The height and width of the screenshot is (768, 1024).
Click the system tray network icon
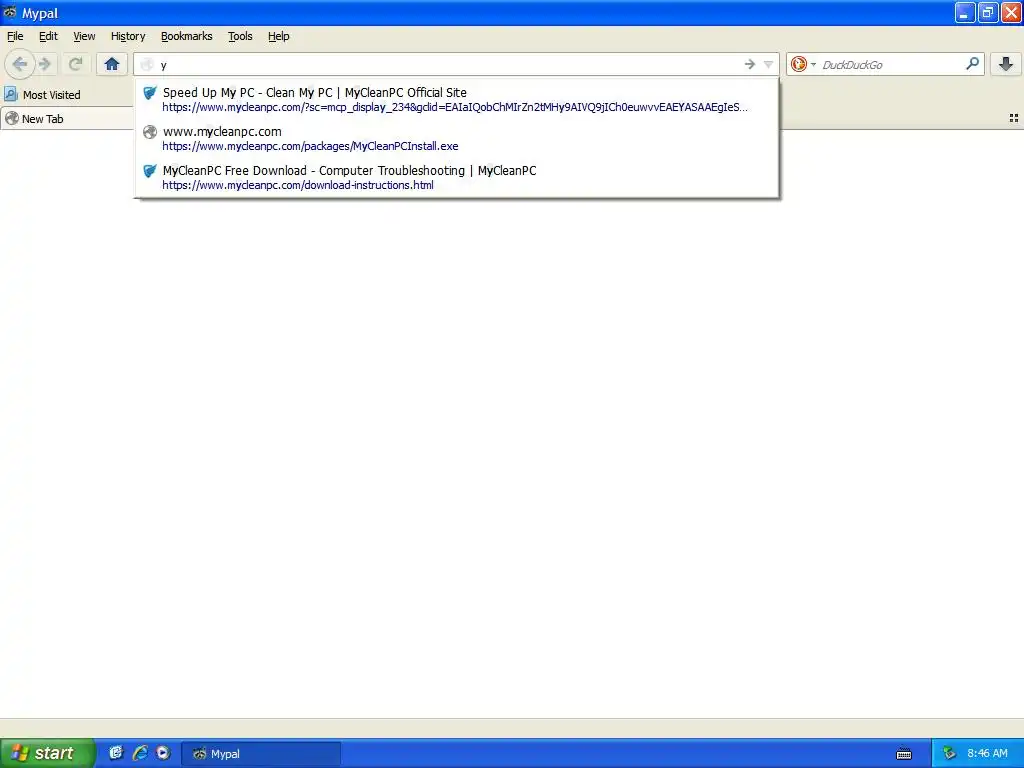click(949, 754)
